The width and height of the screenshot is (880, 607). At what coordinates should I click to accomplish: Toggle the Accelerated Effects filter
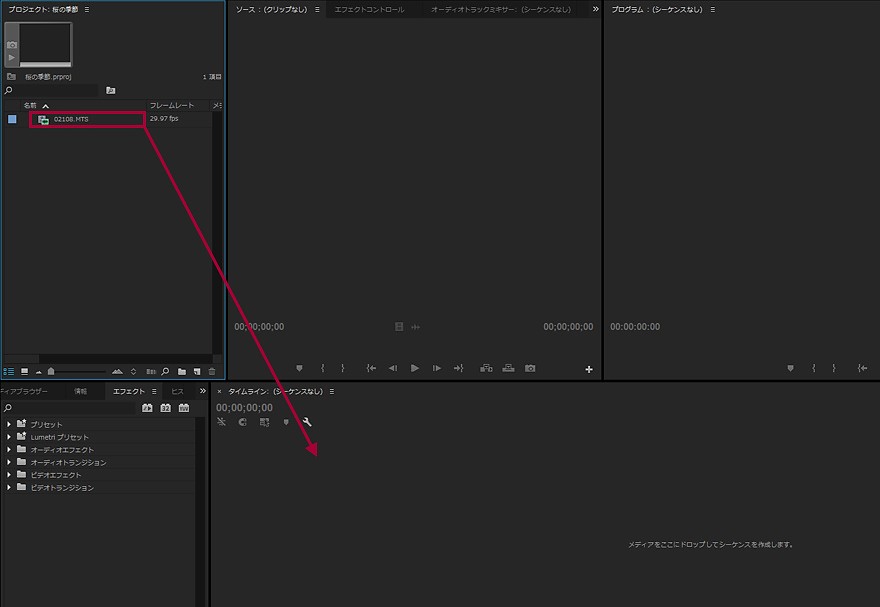point(147,408)
